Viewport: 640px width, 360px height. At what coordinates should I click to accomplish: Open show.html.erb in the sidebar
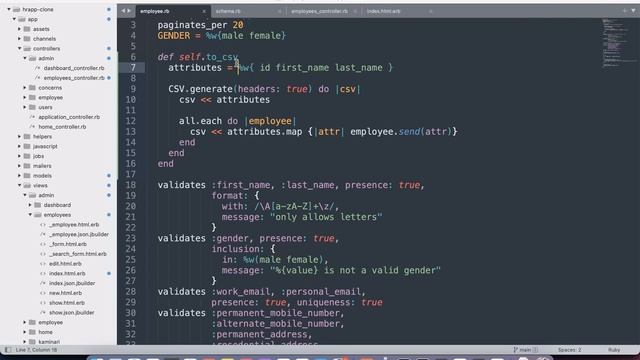(67, 303)
